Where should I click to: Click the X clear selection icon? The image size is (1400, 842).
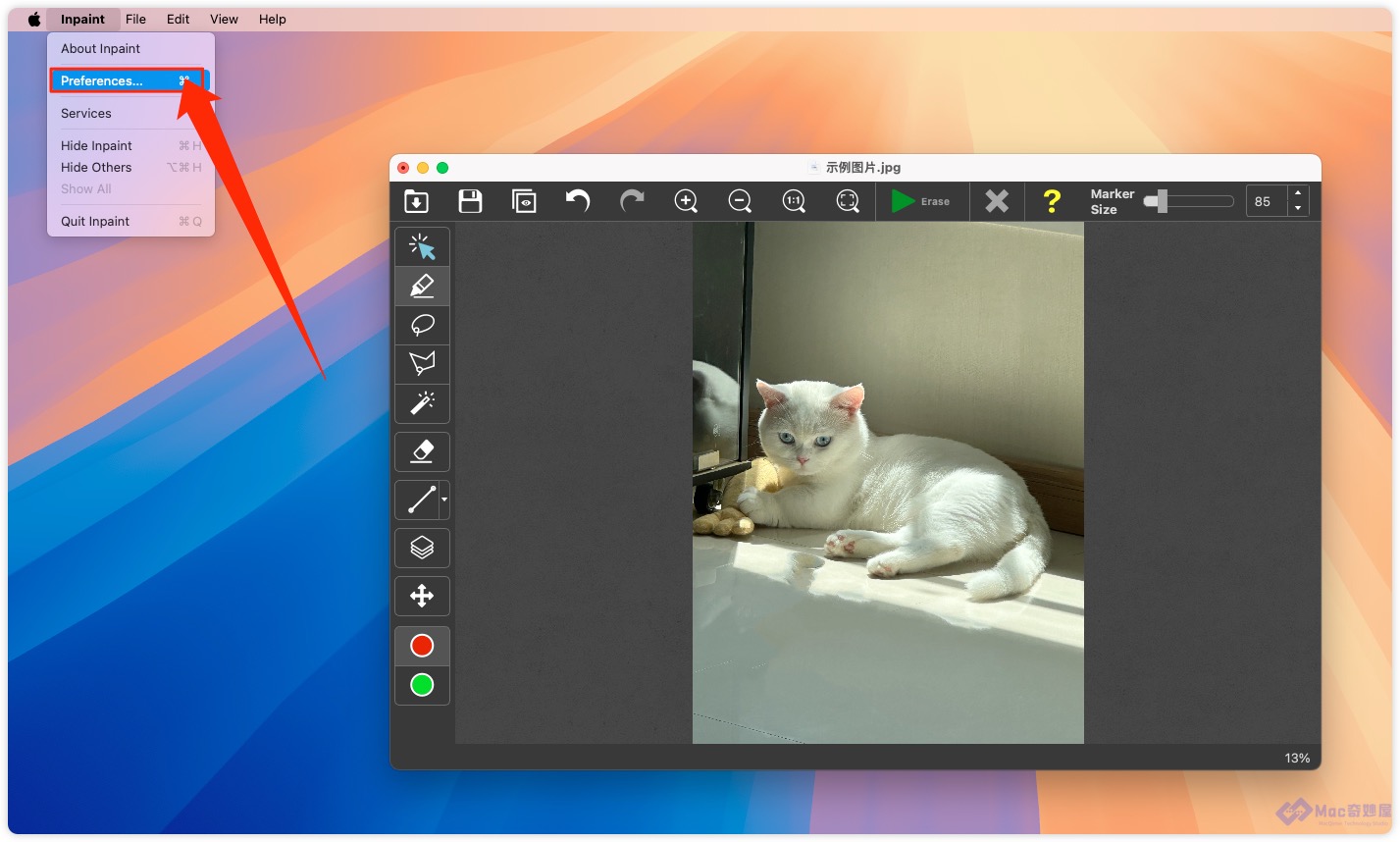point(997,201)
